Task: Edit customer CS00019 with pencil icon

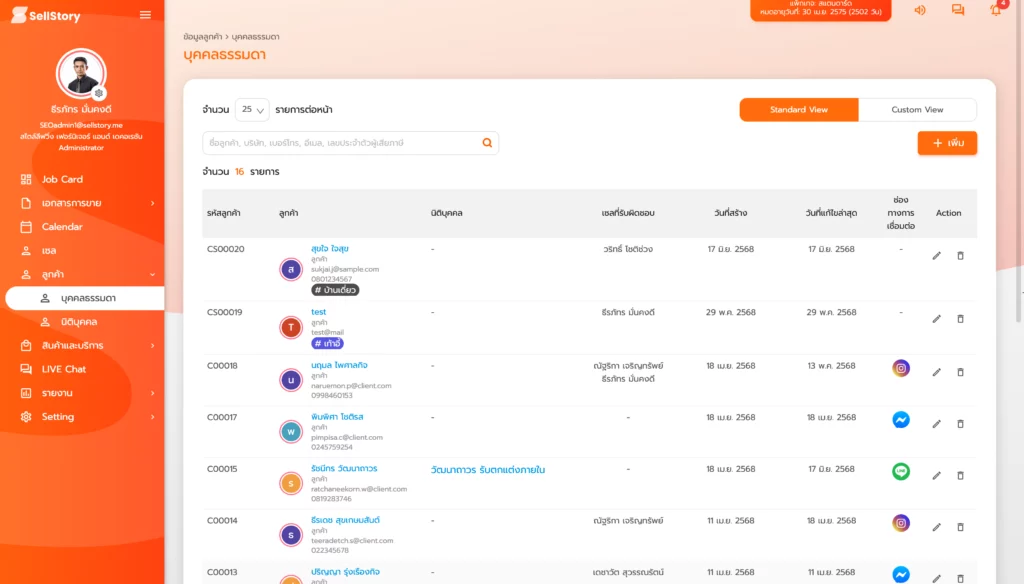Action: (936, 319)
